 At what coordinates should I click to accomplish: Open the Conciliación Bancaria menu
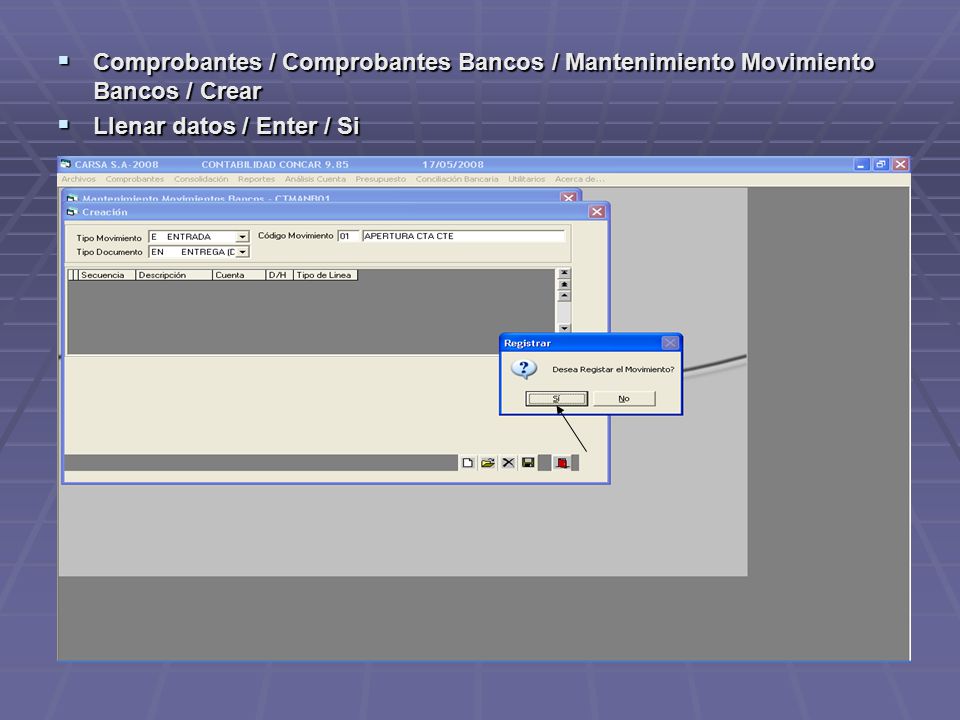coord(457,179)
